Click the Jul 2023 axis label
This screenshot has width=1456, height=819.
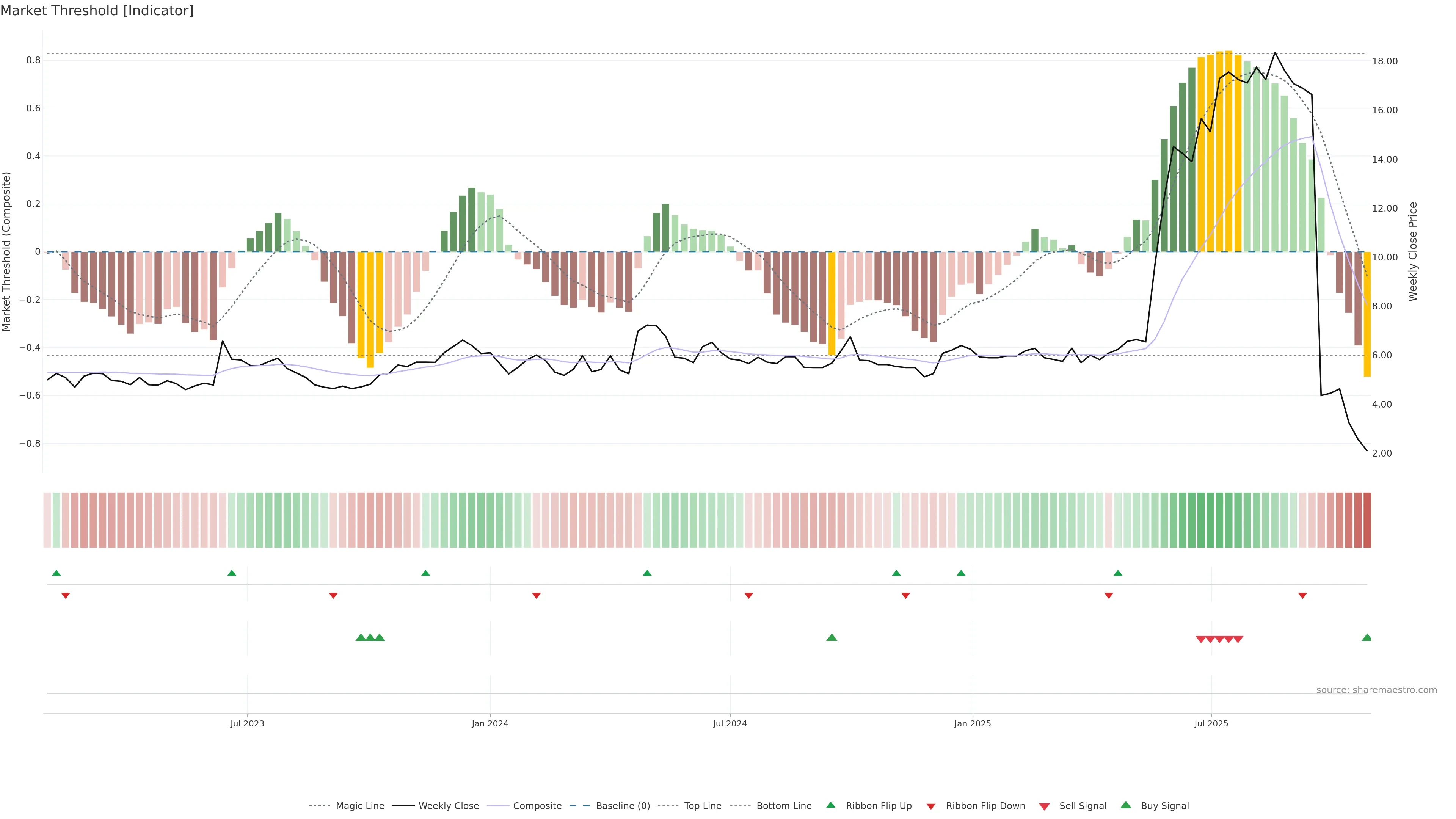point(247,723)
